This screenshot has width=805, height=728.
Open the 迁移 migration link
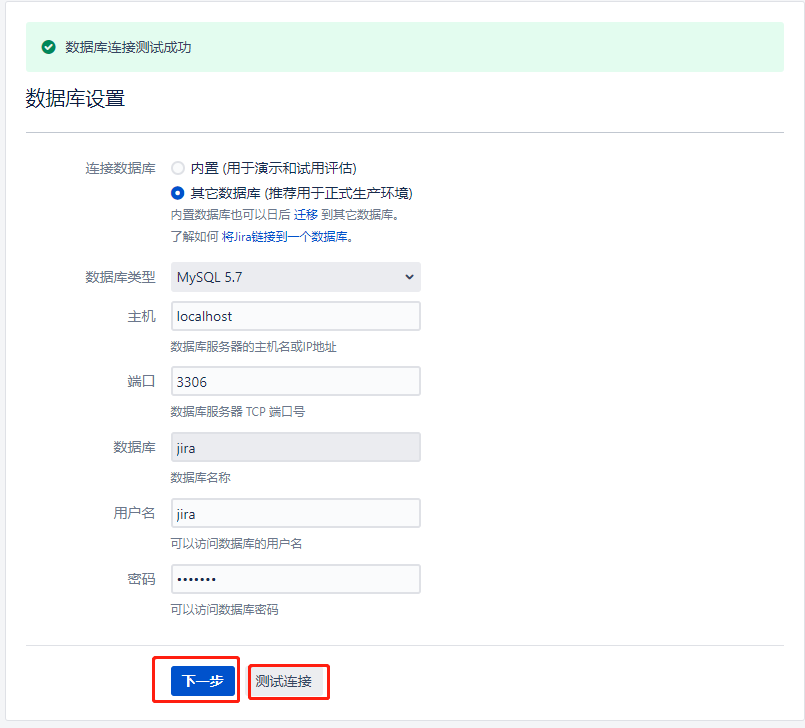[x=305, y=215]
